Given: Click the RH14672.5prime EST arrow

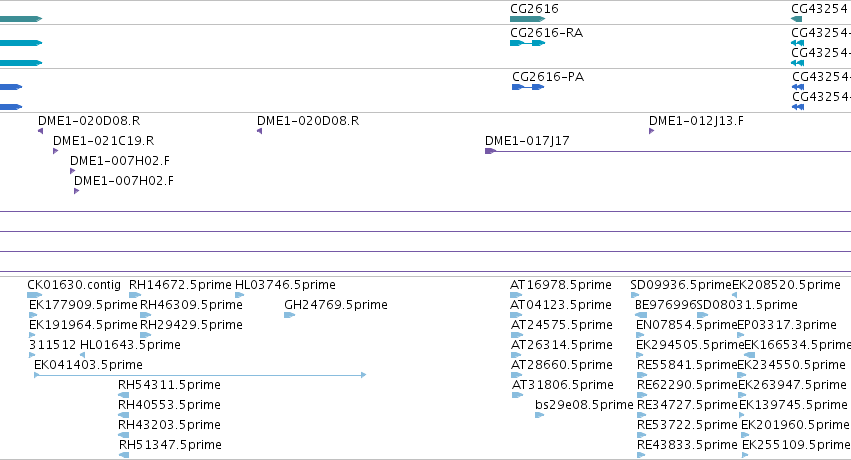Looking at the screenshot, I should [x=135, y=295].
